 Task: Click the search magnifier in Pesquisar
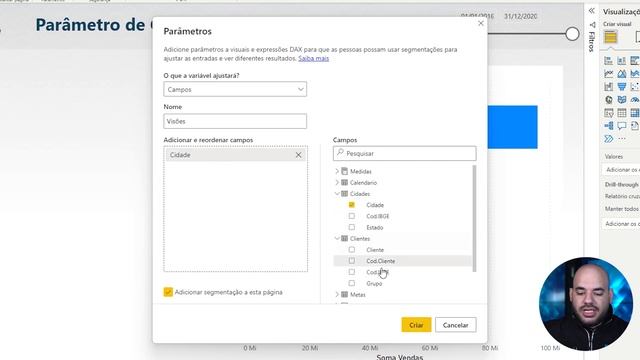coord(340,153)
